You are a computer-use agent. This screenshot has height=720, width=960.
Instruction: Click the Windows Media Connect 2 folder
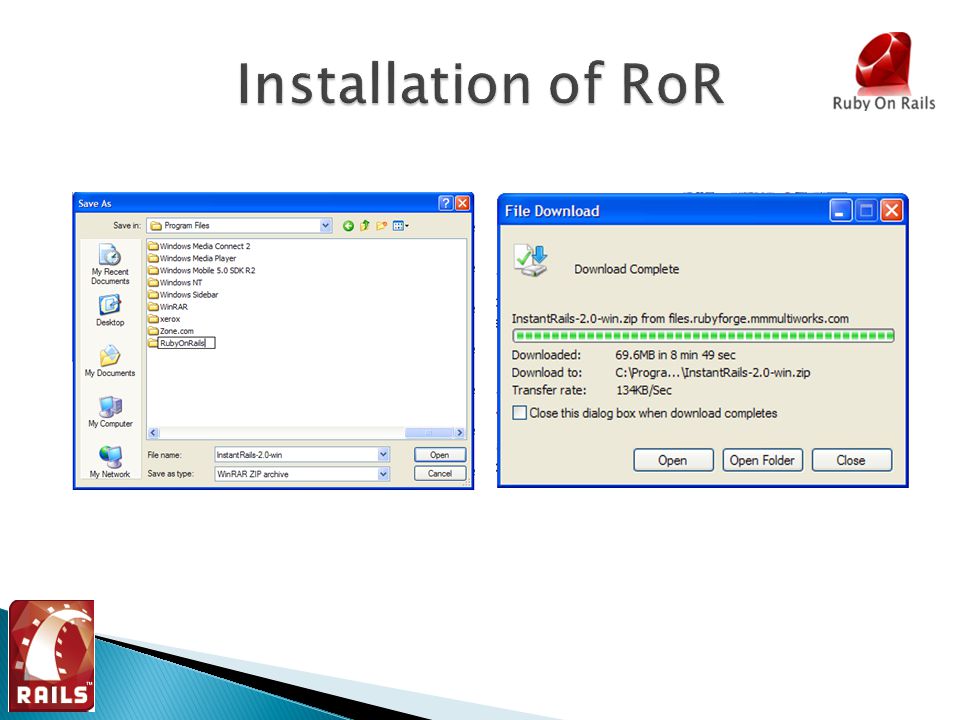coord(200,246)
